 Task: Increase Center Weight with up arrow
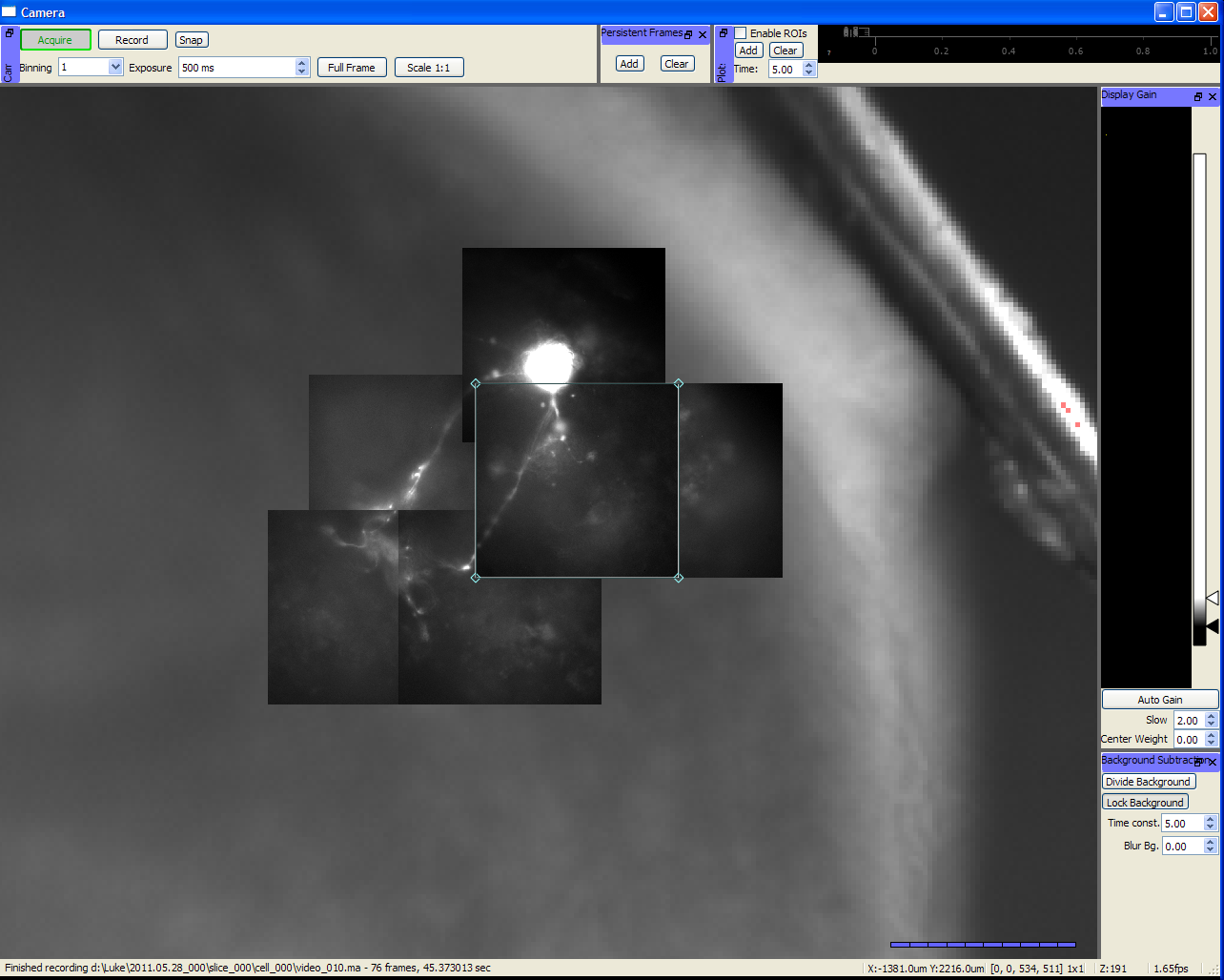pos(1212,735)
